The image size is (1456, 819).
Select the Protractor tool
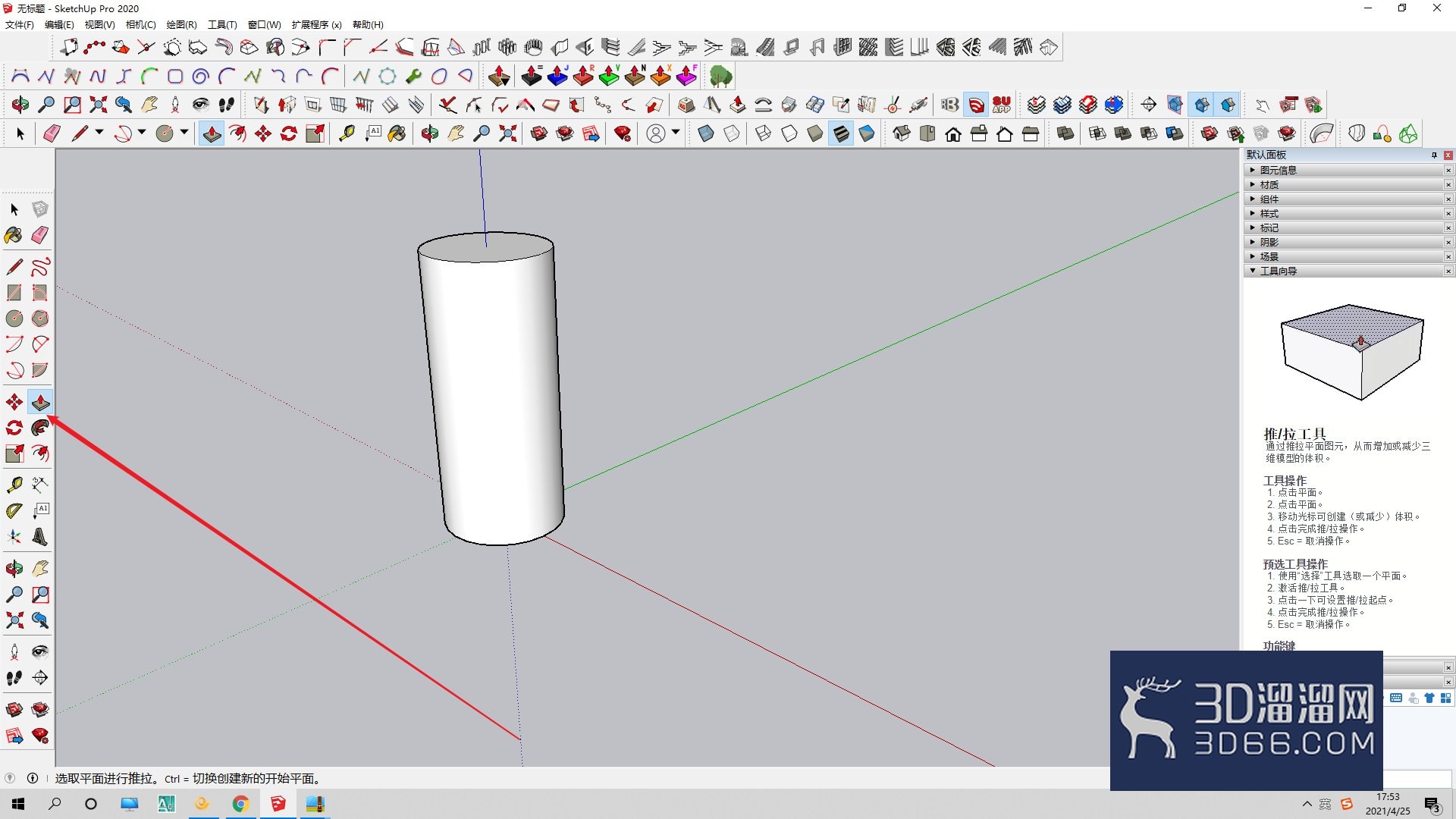(14, 511)
